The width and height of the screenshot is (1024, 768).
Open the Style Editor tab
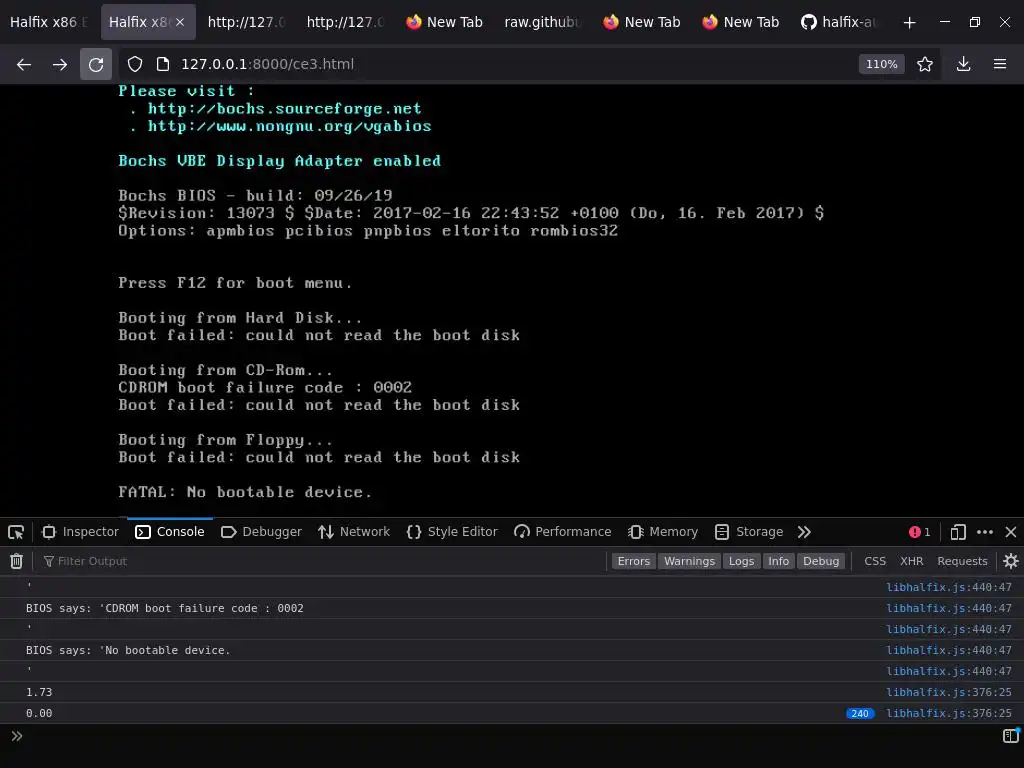coord(452,532)
